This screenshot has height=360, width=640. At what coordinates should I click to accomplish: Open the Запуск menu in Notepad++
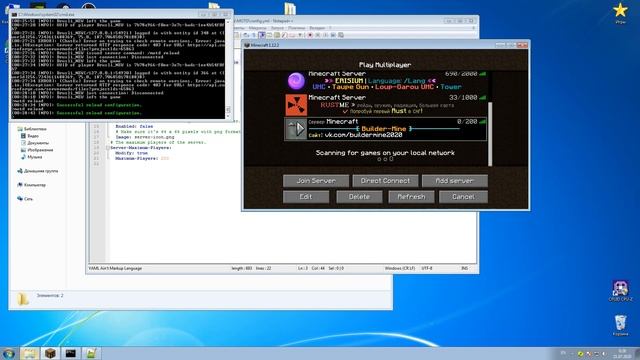coord(277,28)
